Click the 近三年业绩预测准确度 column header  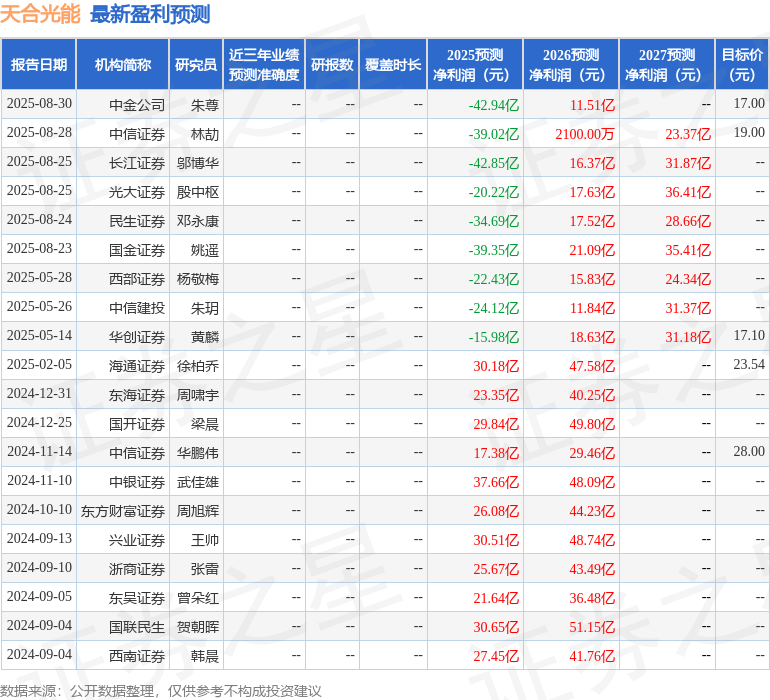pyautogui.click(x=264, y=64)
